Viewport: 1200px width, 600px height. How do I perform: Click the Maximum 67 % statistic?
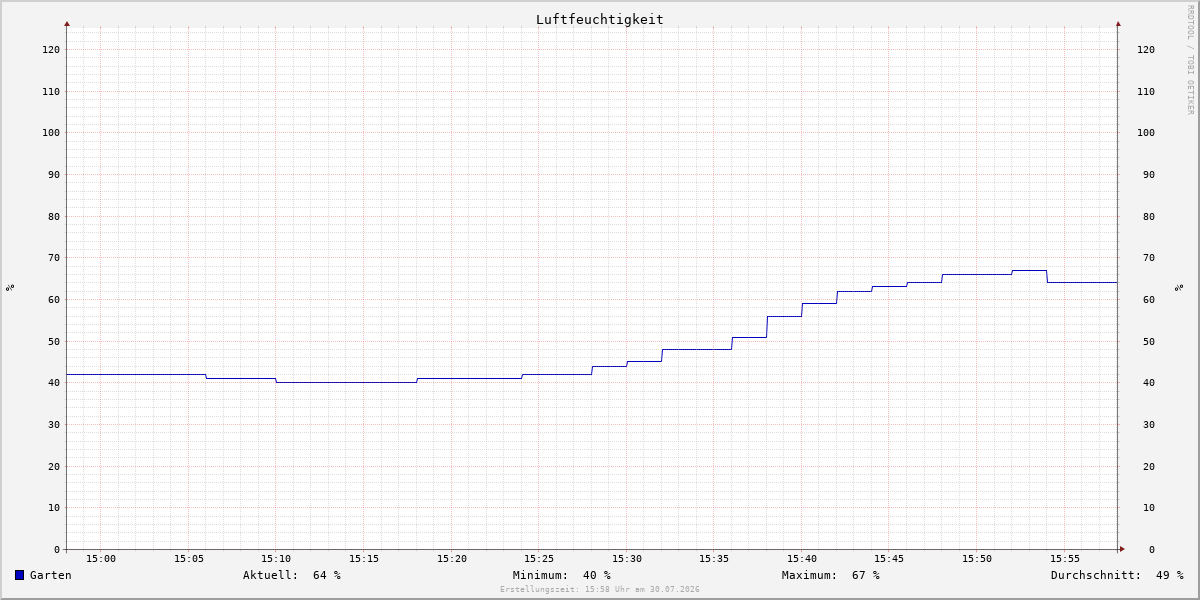pos(831,575)
